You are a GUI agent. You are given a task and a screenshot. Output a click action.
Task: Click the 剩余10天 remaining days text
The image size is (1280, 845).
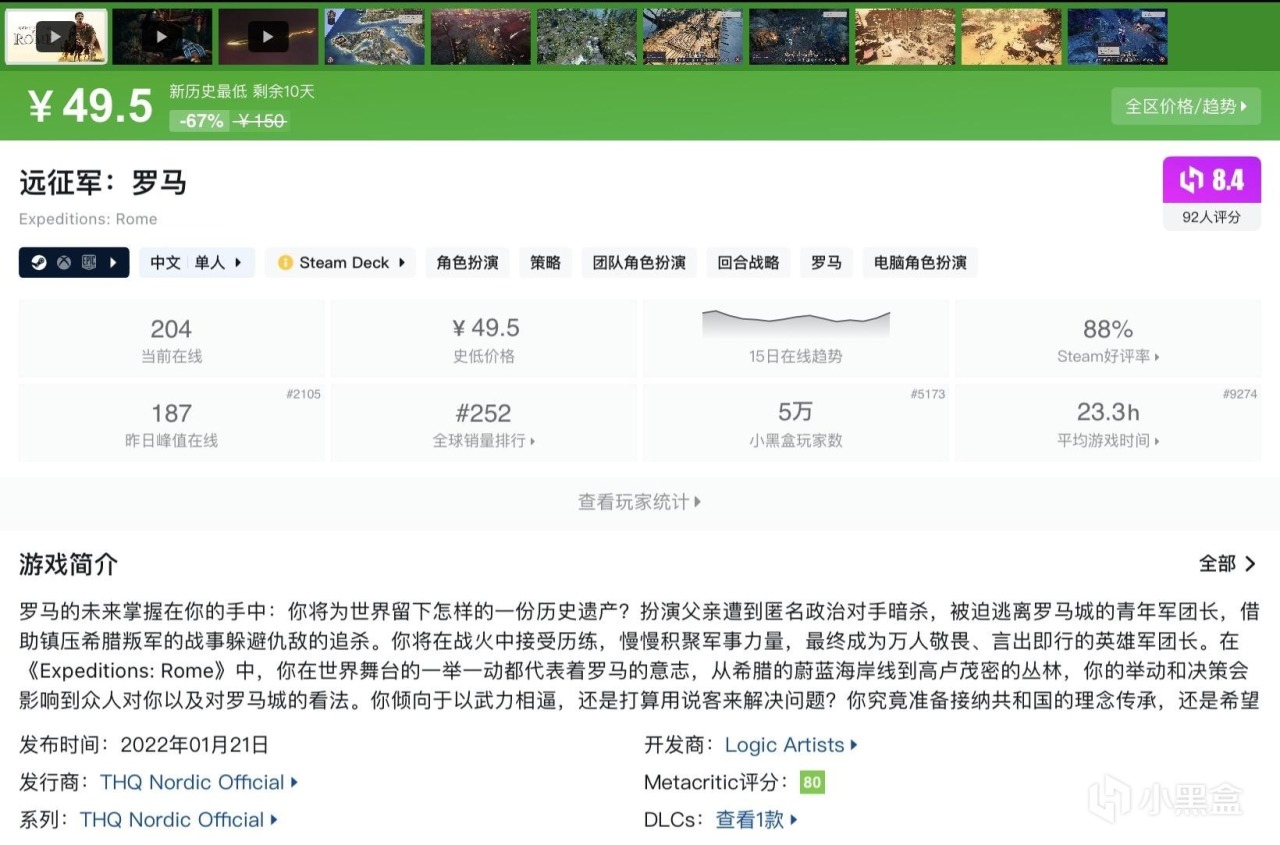pyautogui.click(x=284, y=92)
